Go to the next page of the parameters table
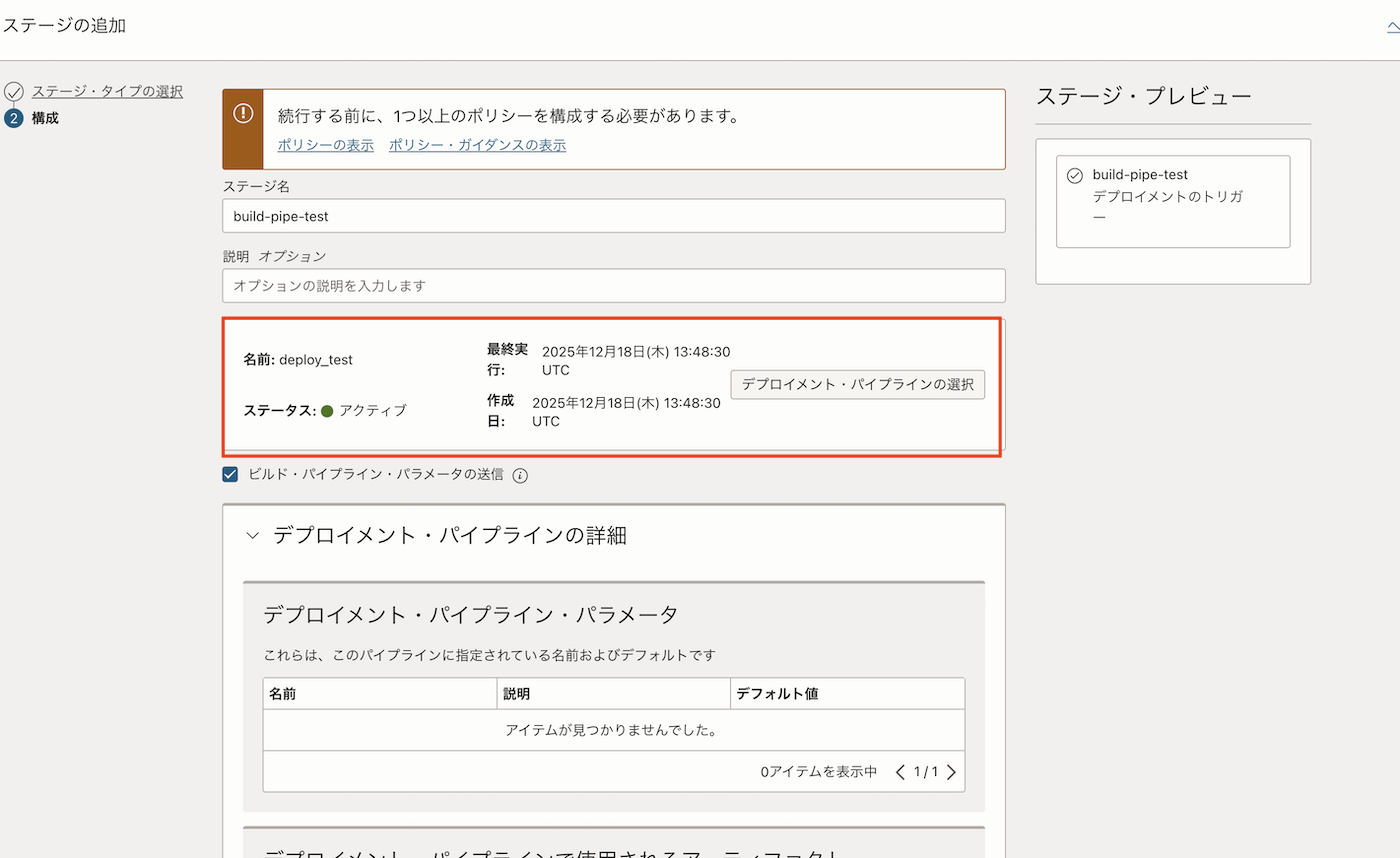Image resolution: width=1400 pixels, height=858 pixels. 951,772
